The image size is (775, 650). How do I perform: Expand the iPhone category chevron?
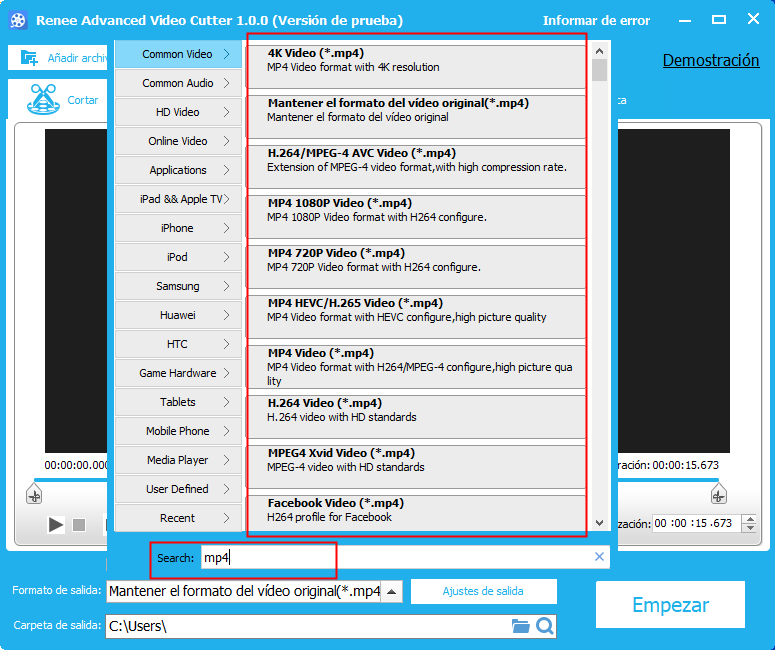click(x=226, y=228)
